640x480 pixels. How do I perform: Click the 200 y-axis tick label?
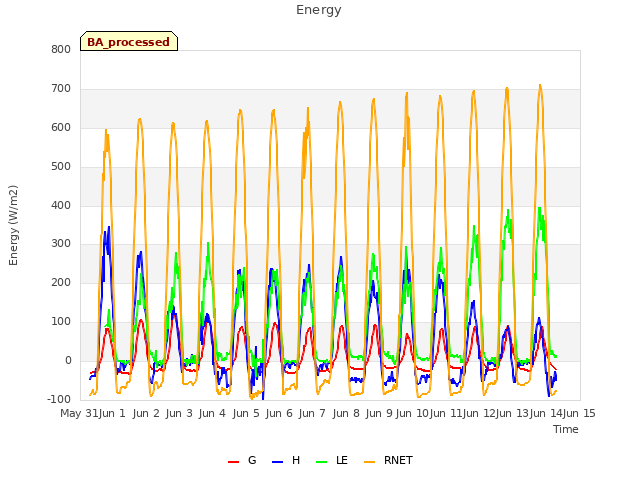point(61,282)
